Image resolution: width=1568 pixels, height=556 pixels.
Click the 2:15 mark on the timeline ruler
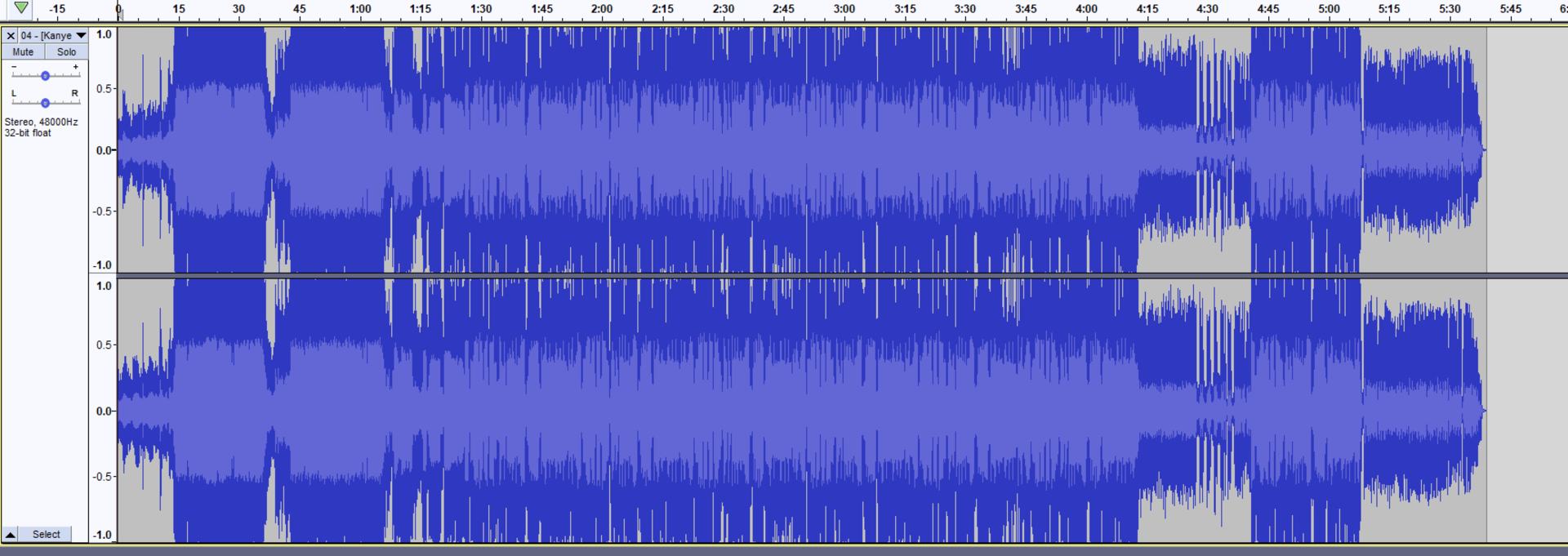[662, 9]
